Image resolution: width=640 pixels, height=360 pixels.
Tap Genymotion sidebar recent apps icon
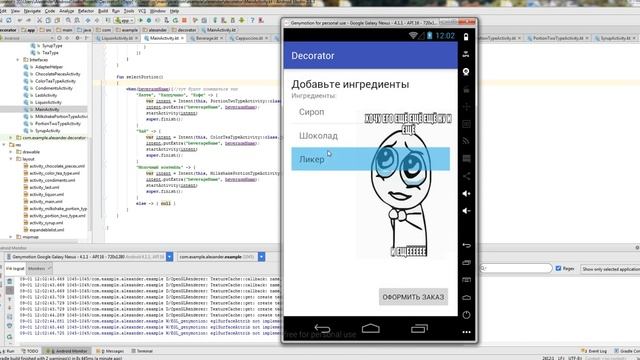coord(466,262)
